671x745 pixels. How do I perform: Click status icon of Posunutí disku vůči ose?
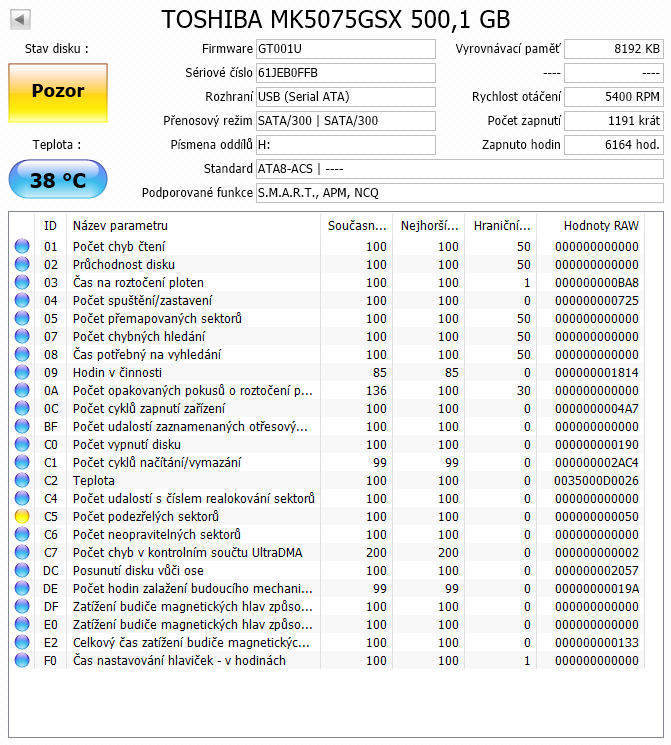tap(22, 571)
